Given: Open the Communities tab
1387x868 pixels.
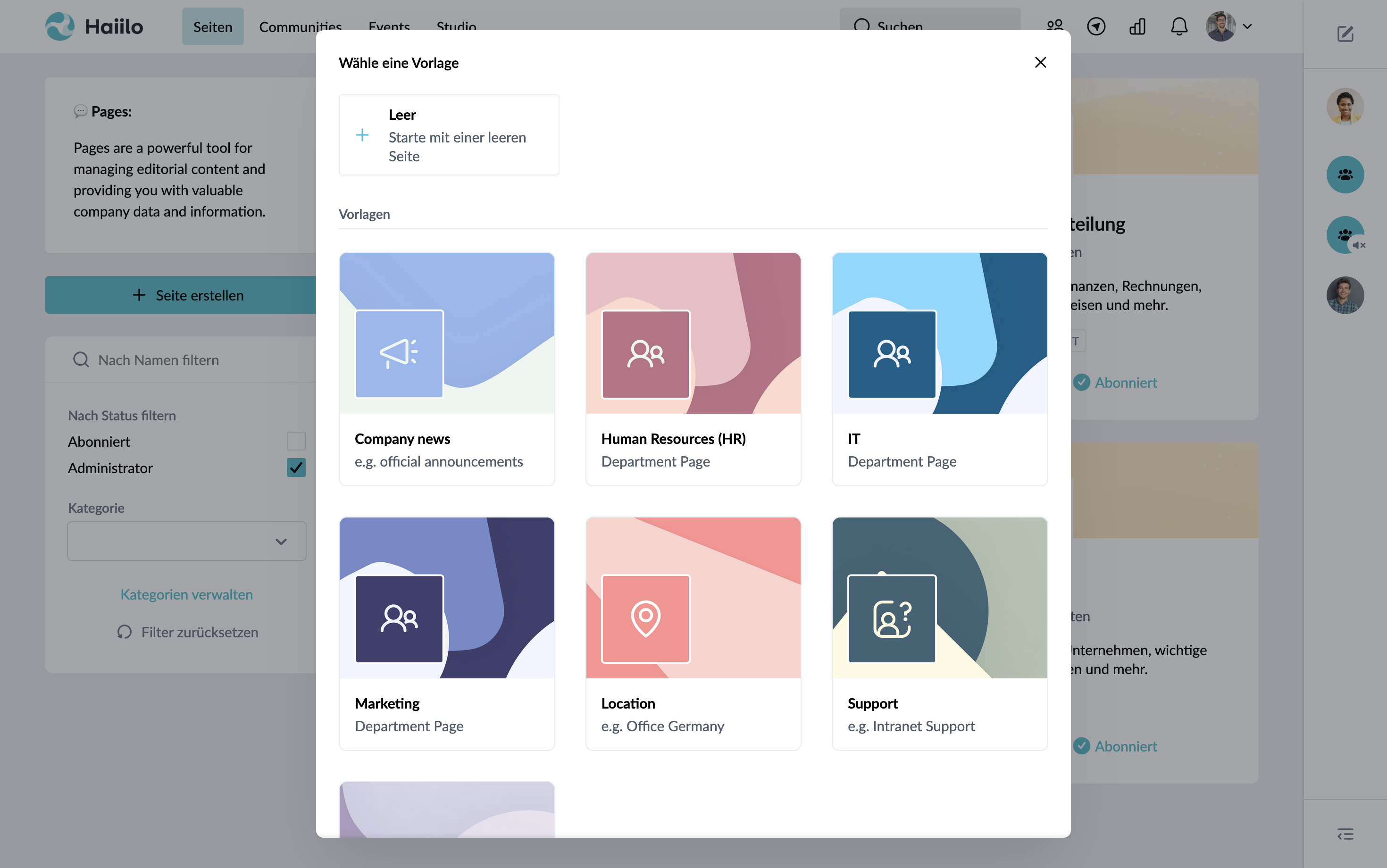Looking at the screenshot, I should point(300,26).
